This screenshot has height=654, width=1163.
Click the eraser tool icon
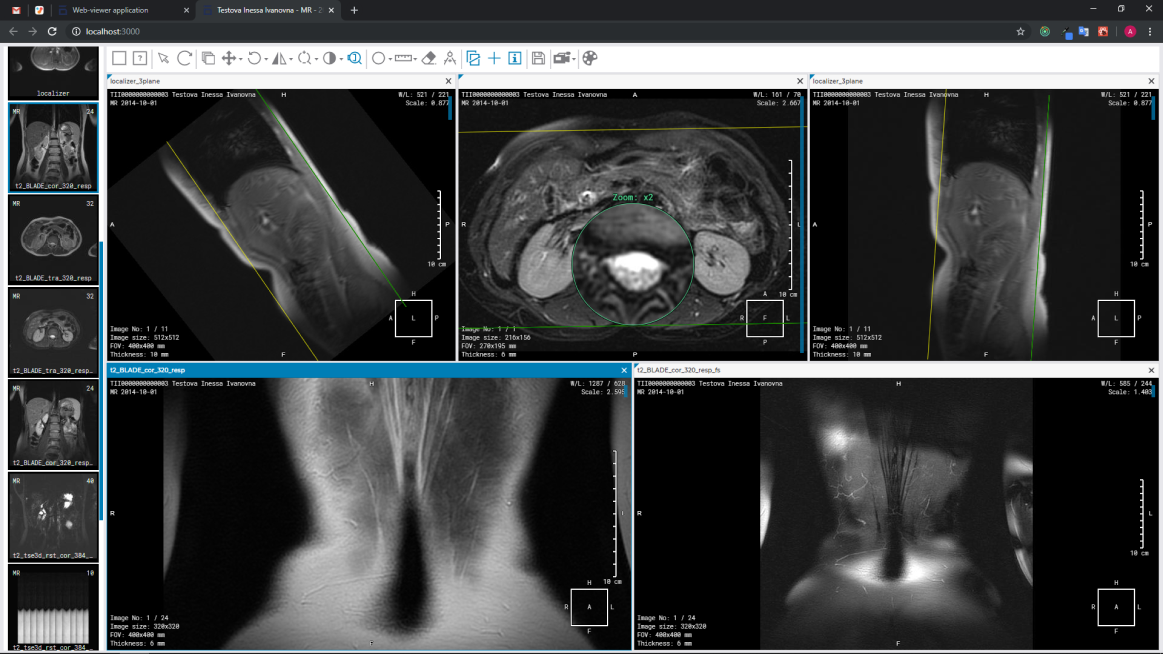tap(429, 58)
